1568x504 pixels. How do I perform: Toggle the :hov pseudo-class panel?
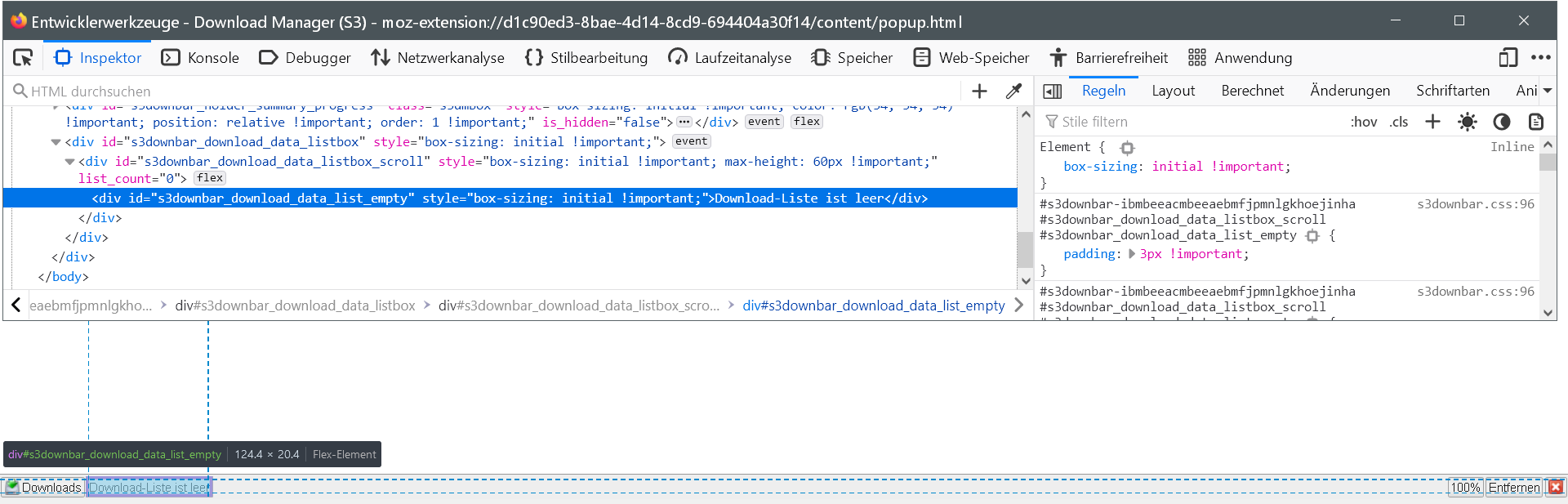click(1363, 122)
